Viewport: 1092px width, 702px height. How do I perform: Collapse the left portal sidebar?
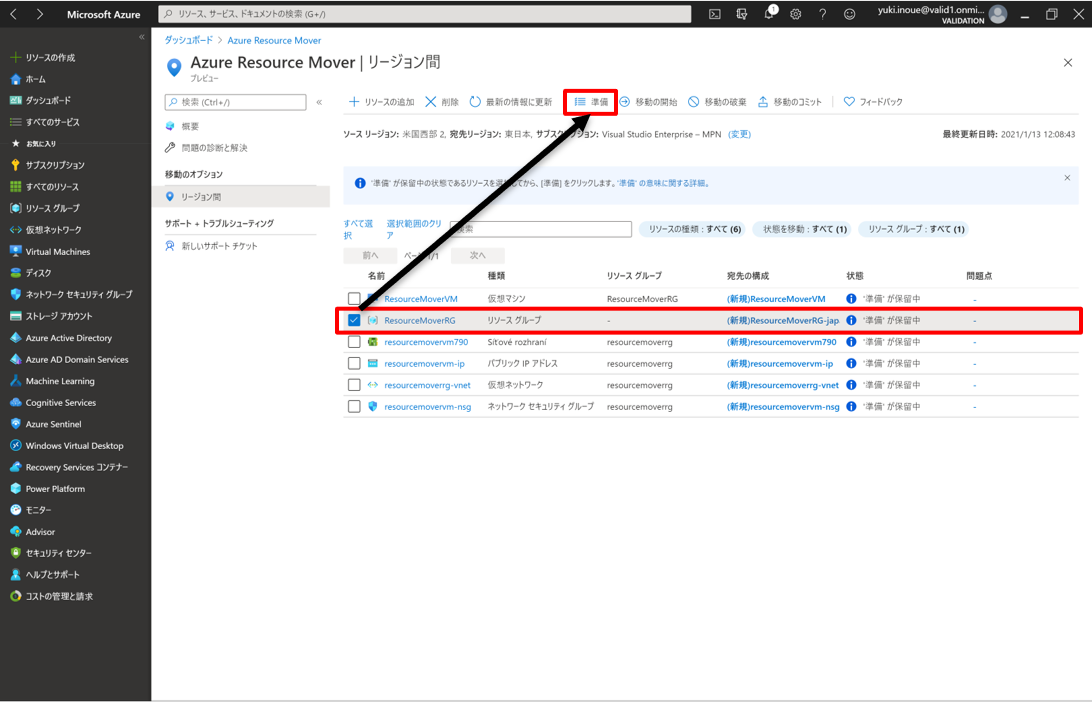click(x=142, y=37)
